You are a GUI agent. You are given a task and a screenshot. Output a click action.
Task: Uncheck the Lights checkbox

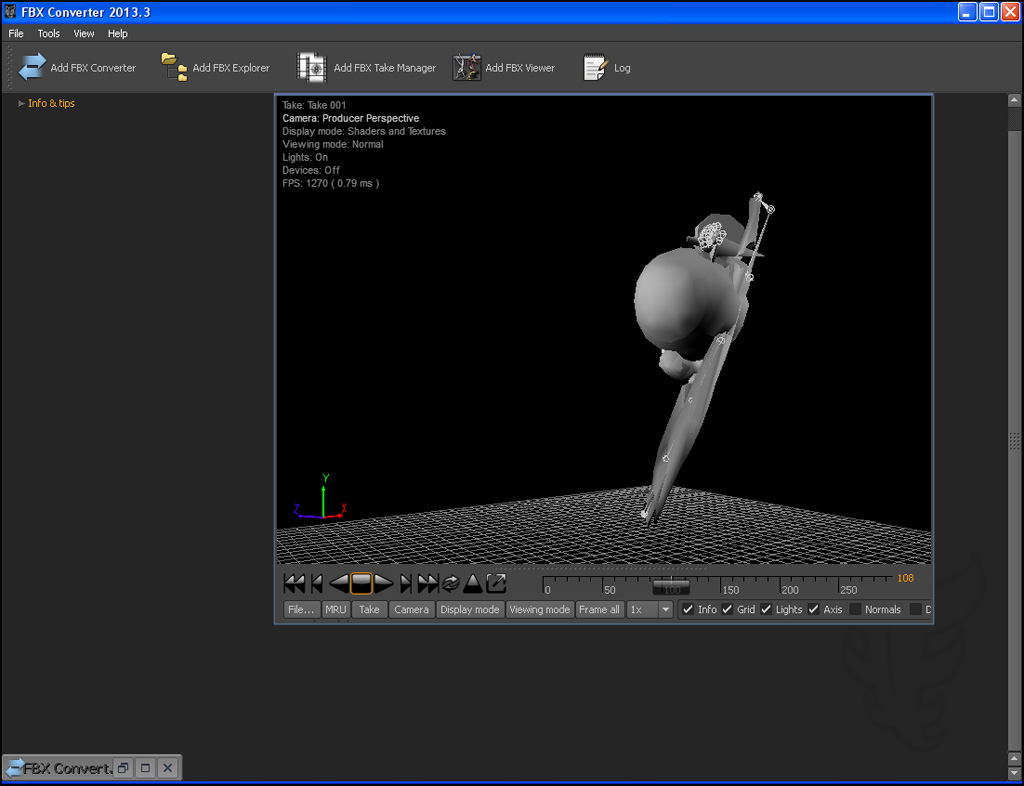point(766,609)
